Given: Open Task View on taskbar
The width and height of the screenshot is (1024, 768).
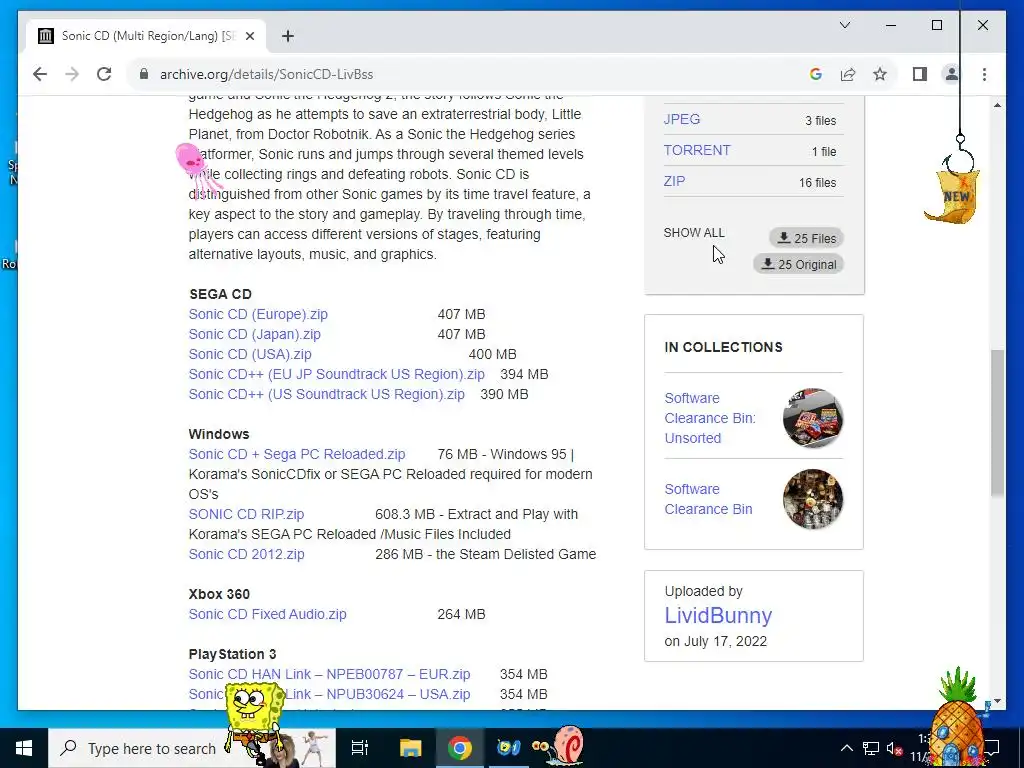Looking at the screenshot, I should 360,748.
